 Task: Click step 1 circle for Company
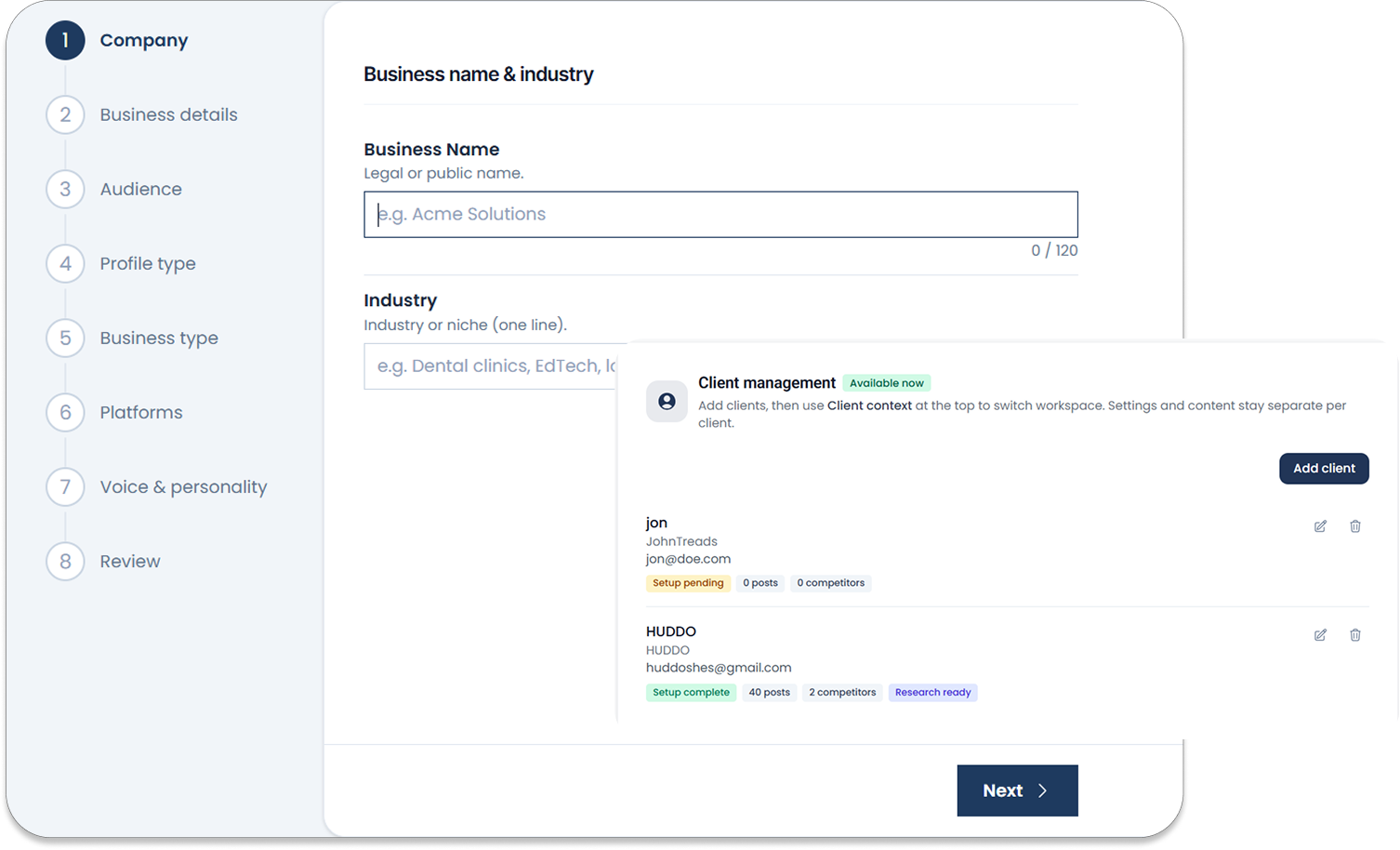(x=65, y=40)
